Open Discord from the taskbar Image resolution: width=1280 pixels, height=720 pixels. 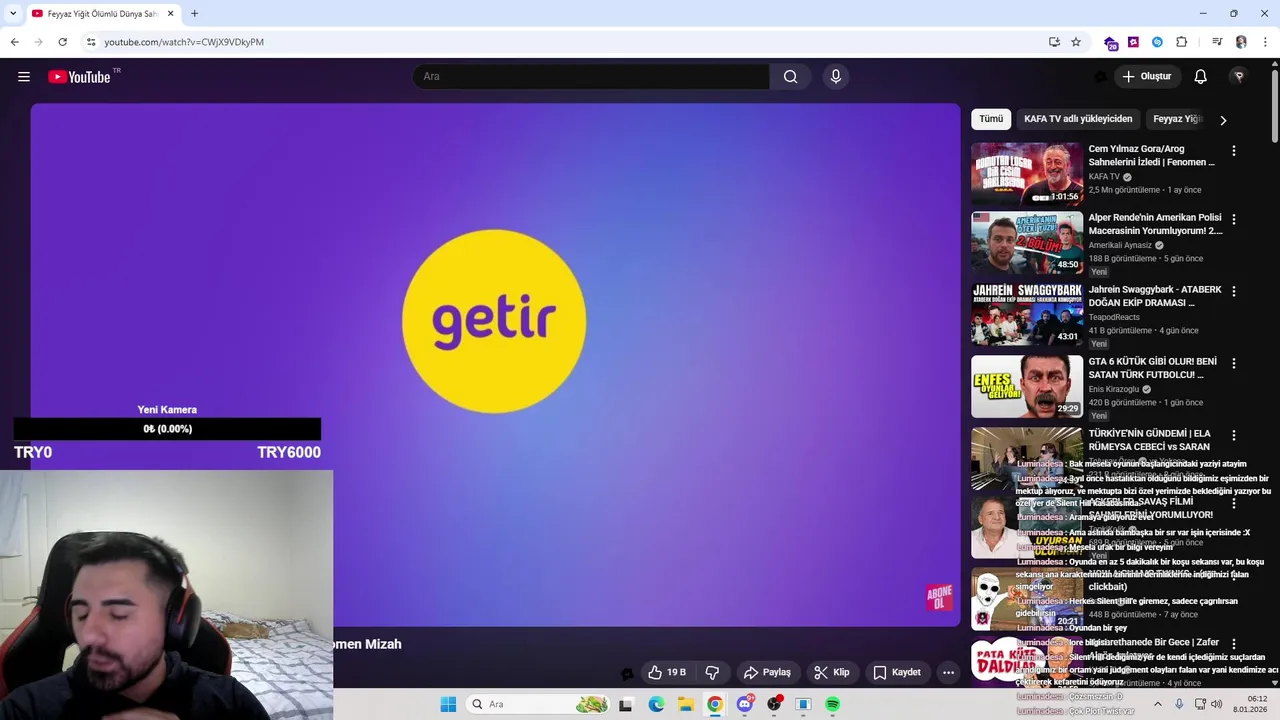745,704
